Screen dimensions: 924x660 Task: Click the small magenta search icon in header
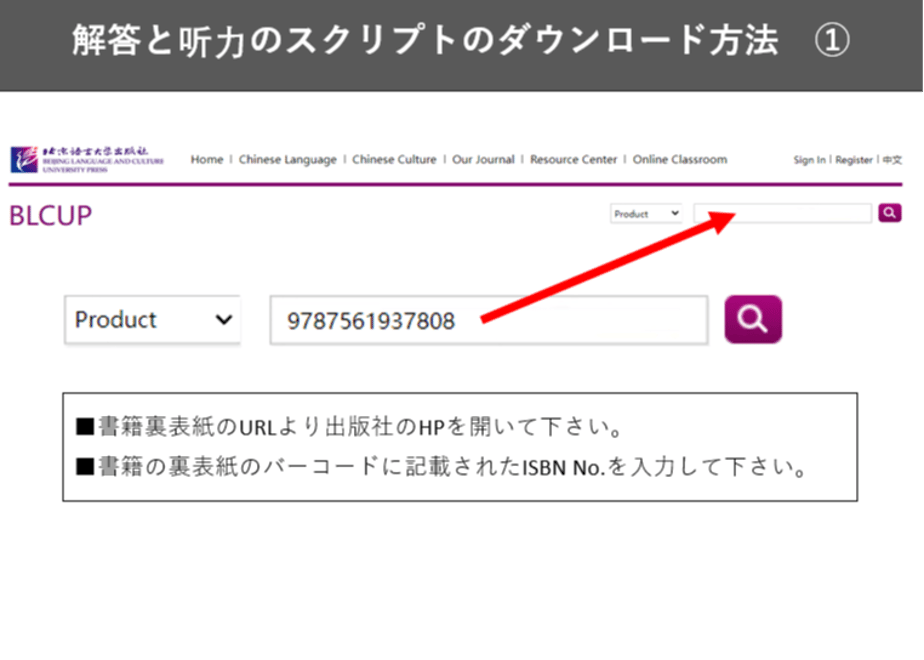pos(889,213)
